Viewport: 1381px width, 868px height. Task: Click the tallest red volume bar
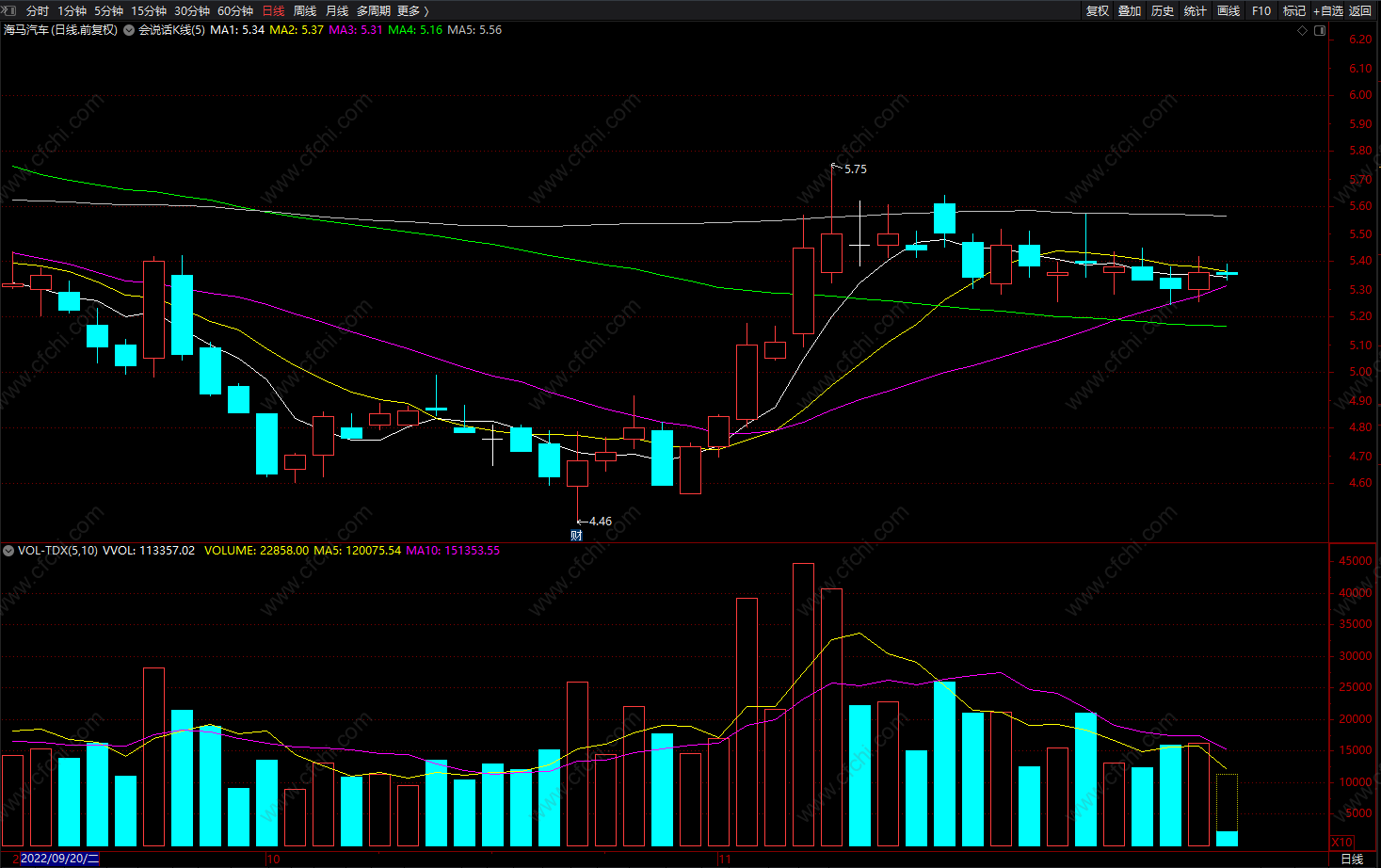(x=803, y=704)
